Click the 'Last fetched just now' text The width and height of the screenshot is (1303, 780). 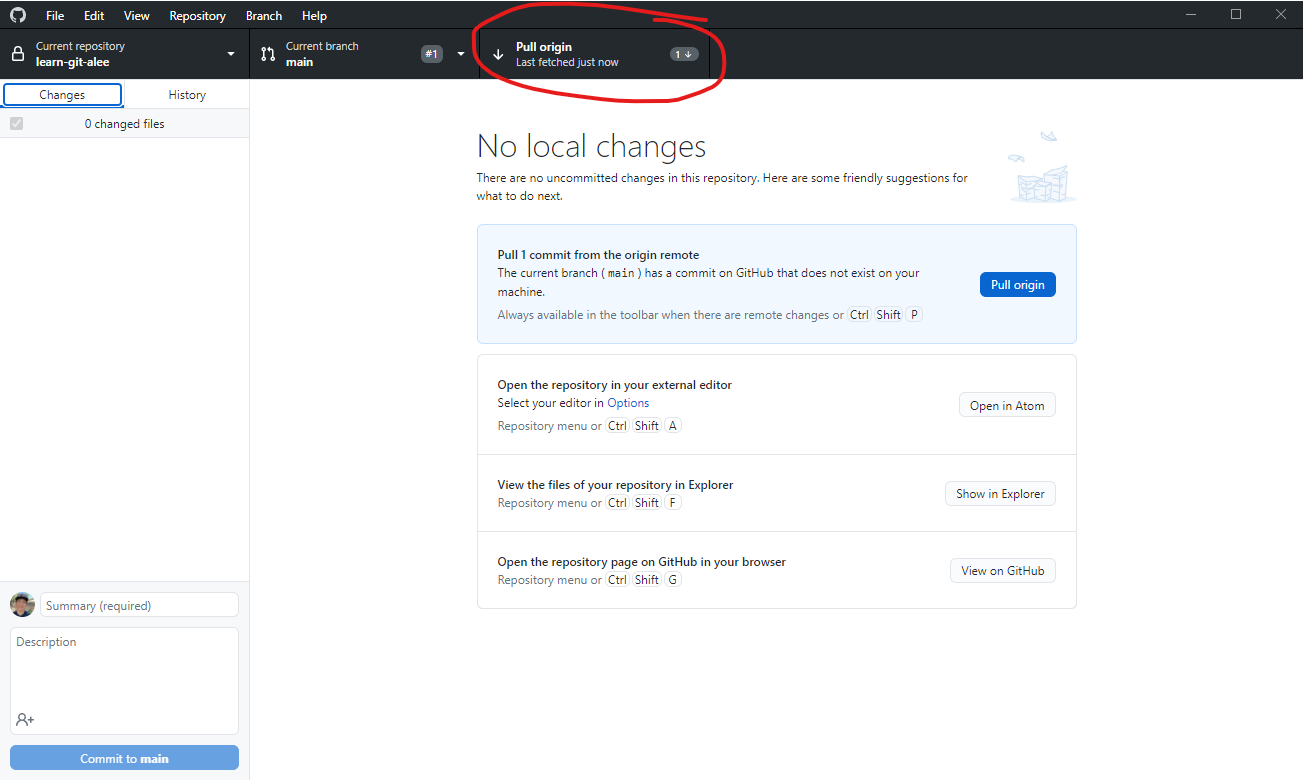pos(567,62)
